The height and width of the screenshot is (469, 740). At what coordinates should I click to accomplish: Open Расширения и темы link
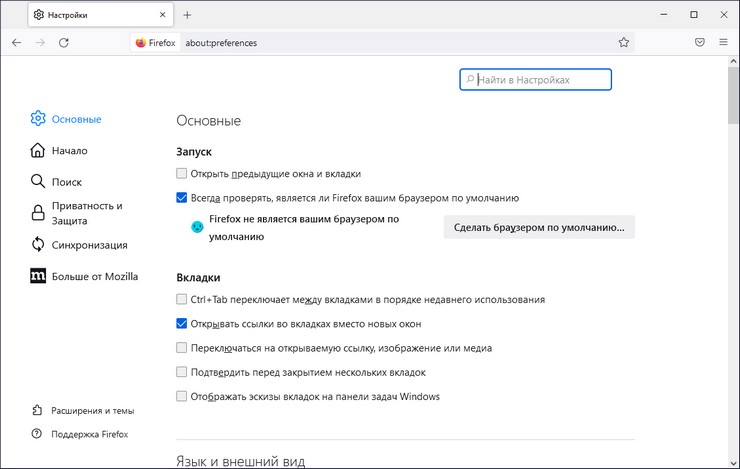point(92,410)
